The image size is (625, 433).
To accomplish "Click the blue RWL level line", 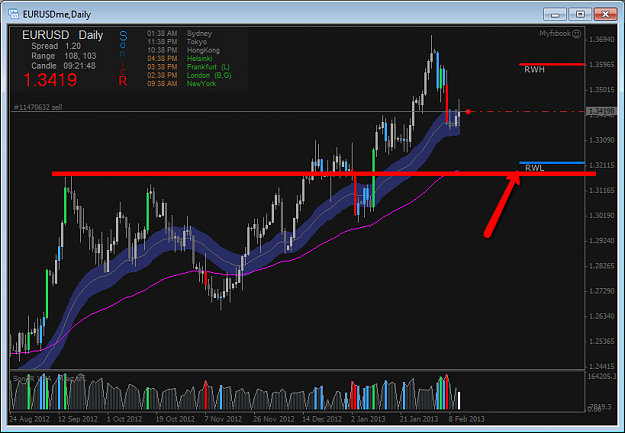I will coord(552,163).
